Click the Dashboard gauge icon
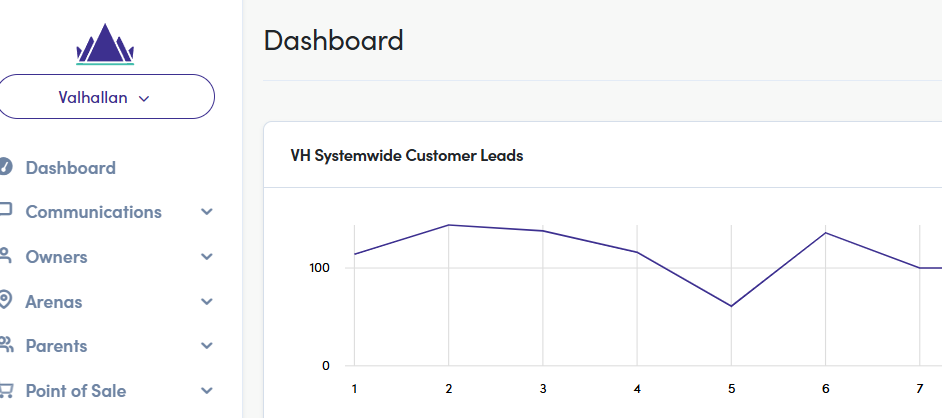 (5, 167)
